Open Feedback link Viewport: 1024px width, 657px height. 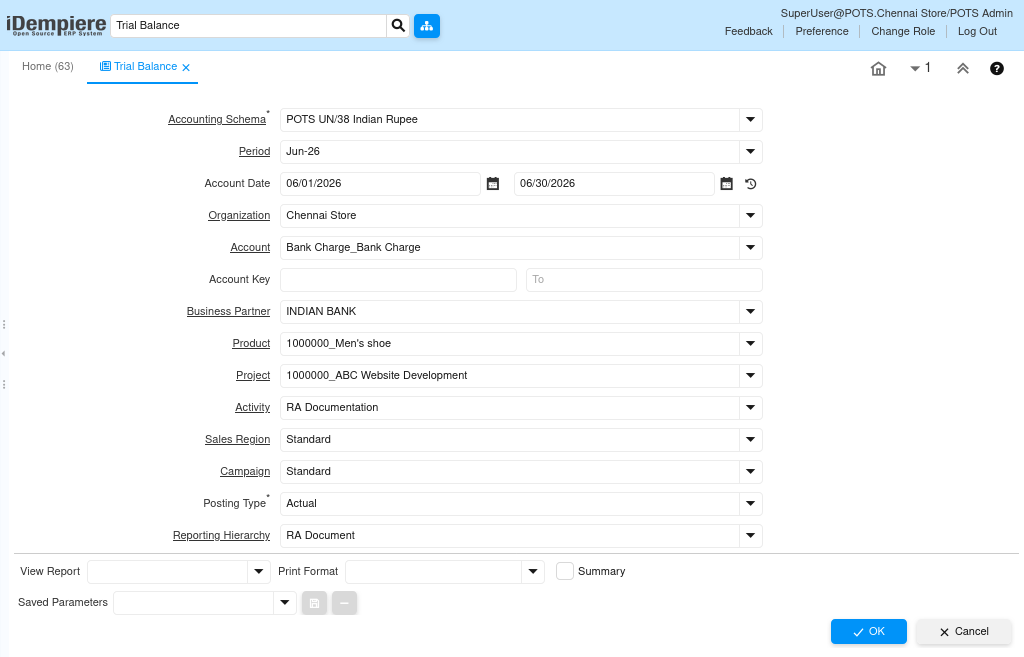(x=748, y=31)
